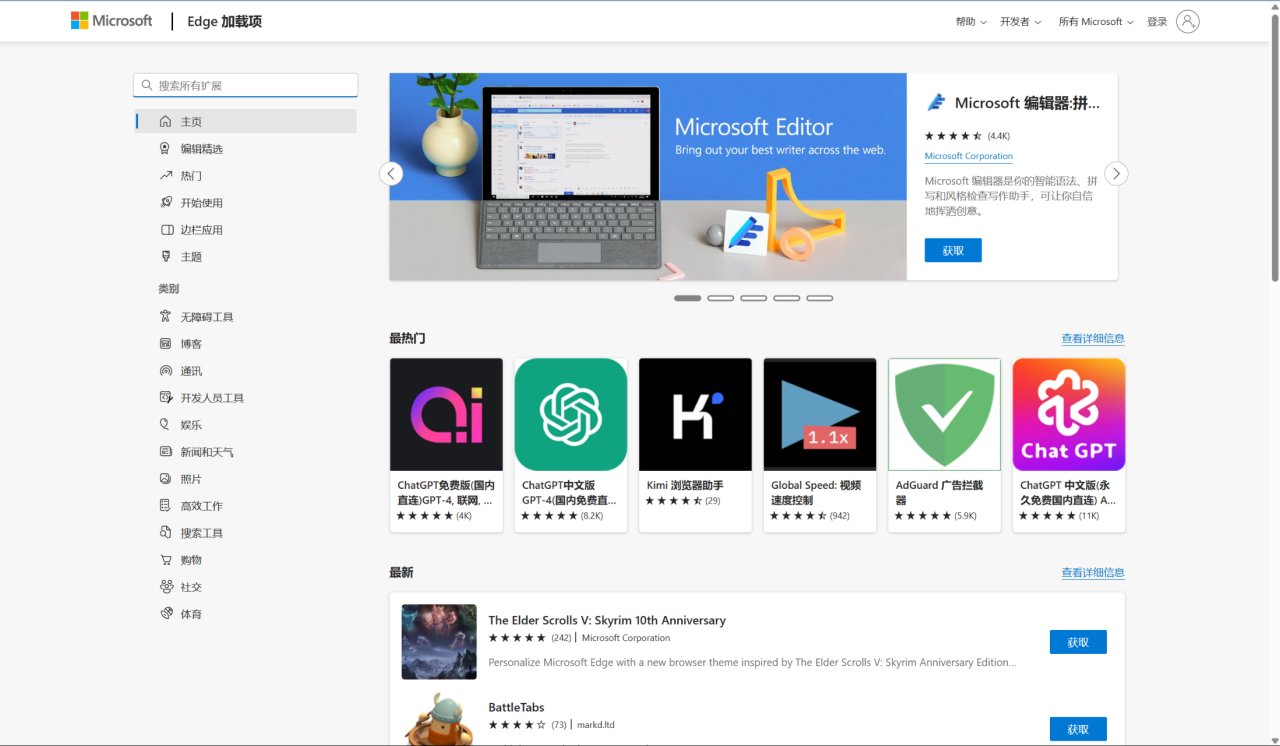This screenshot has height=746, width=1280.
Task: Click the home icon beside 主页
Action: pos(166,121)
